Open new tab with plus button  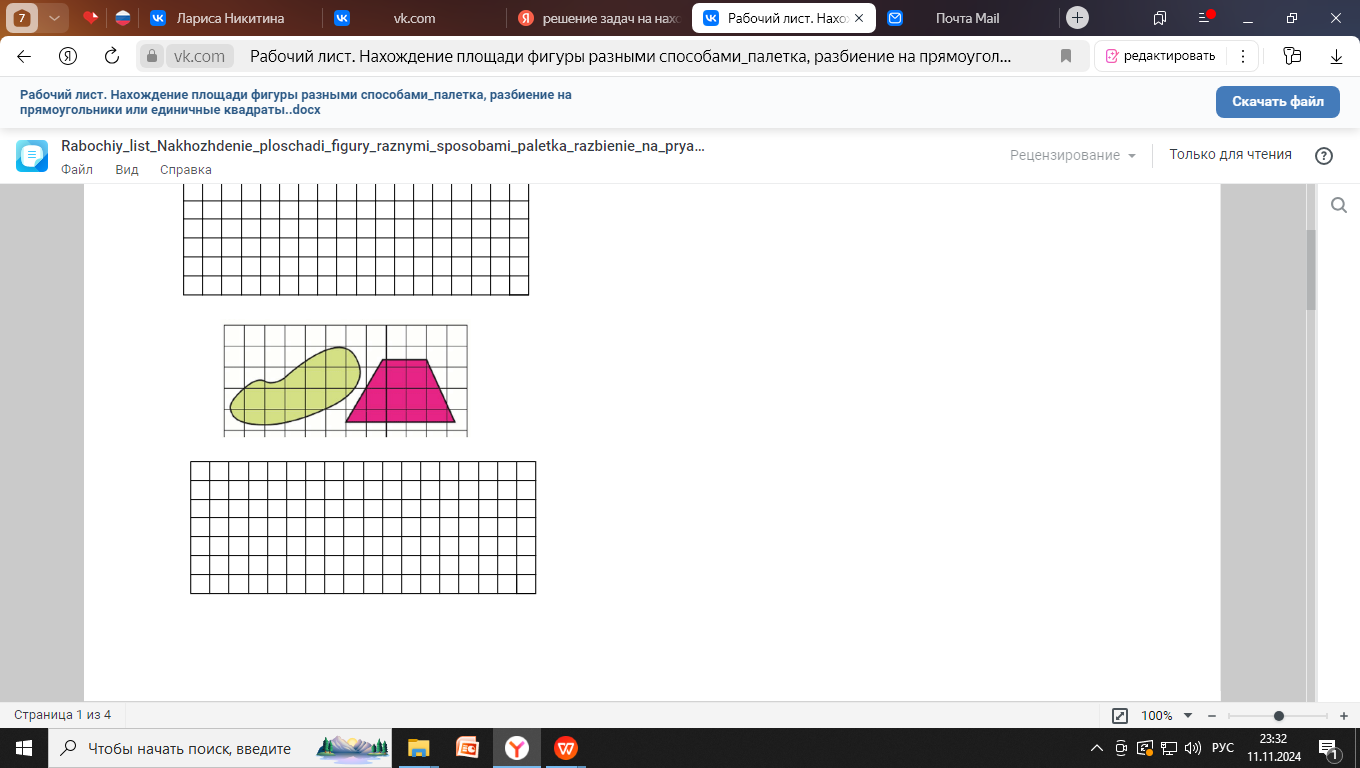pyautogui.click(x=1077, y=18)
